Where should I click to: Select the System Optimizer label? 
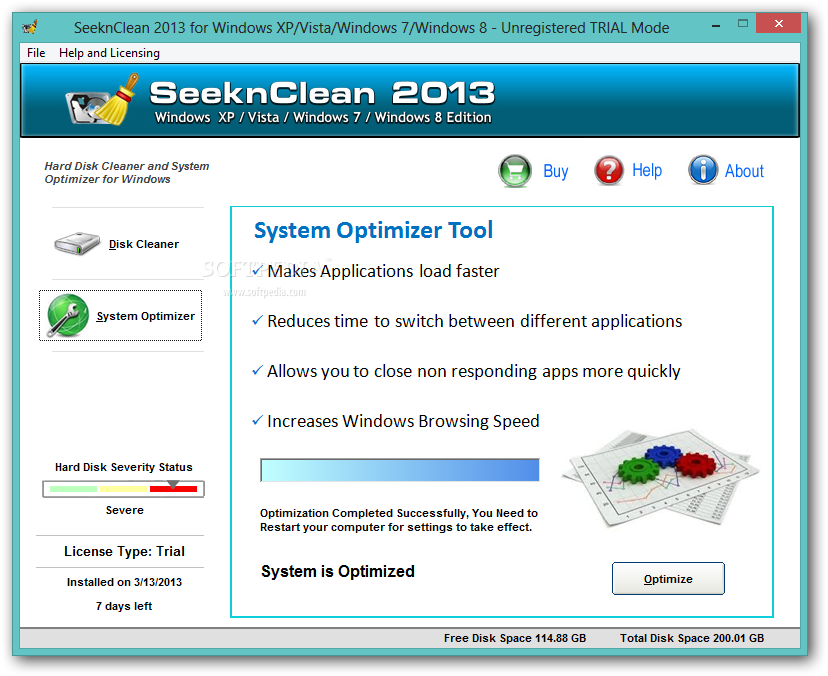tap(145, 316)
